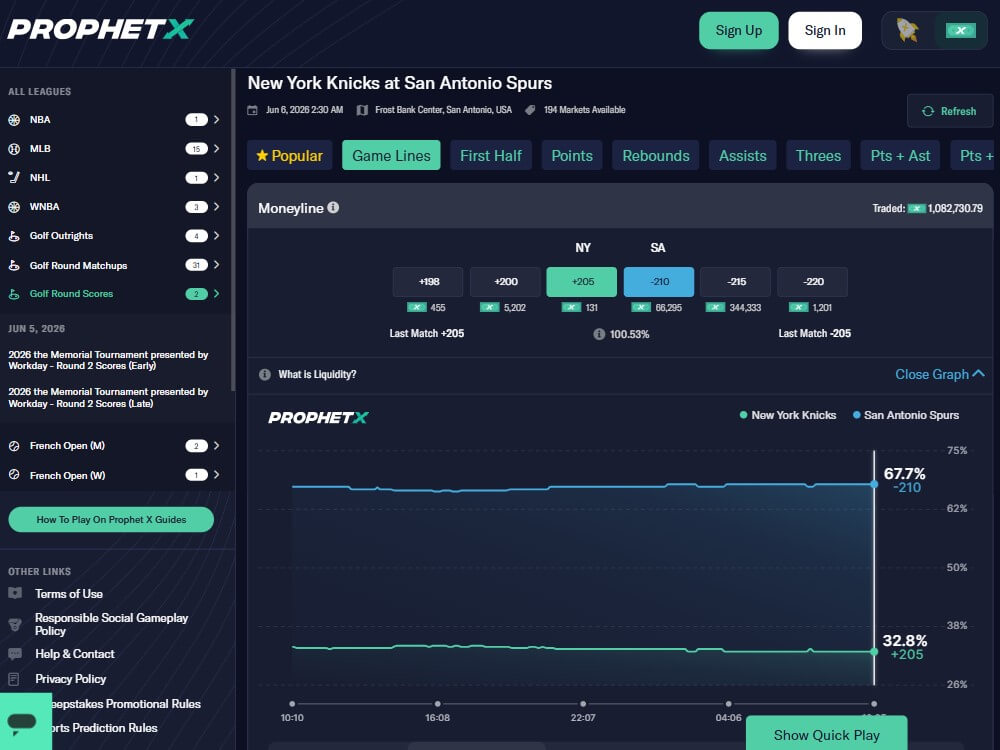Click the Golf Round Matchups icon

14,265
